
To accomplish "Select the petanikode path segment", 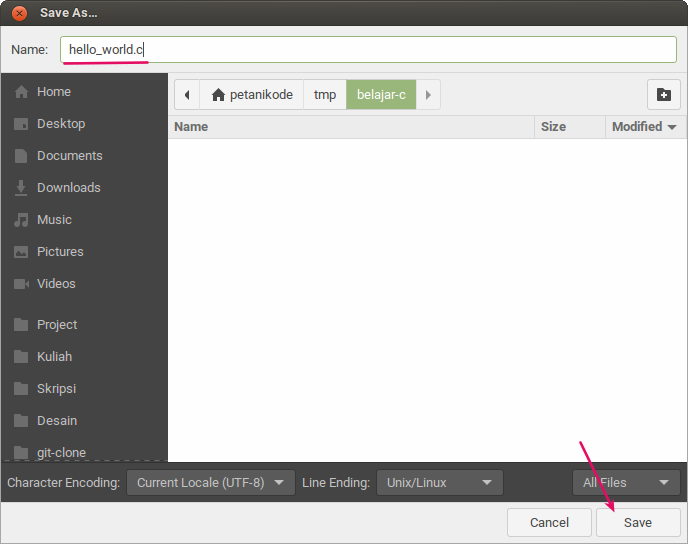I will coord(252,95).
